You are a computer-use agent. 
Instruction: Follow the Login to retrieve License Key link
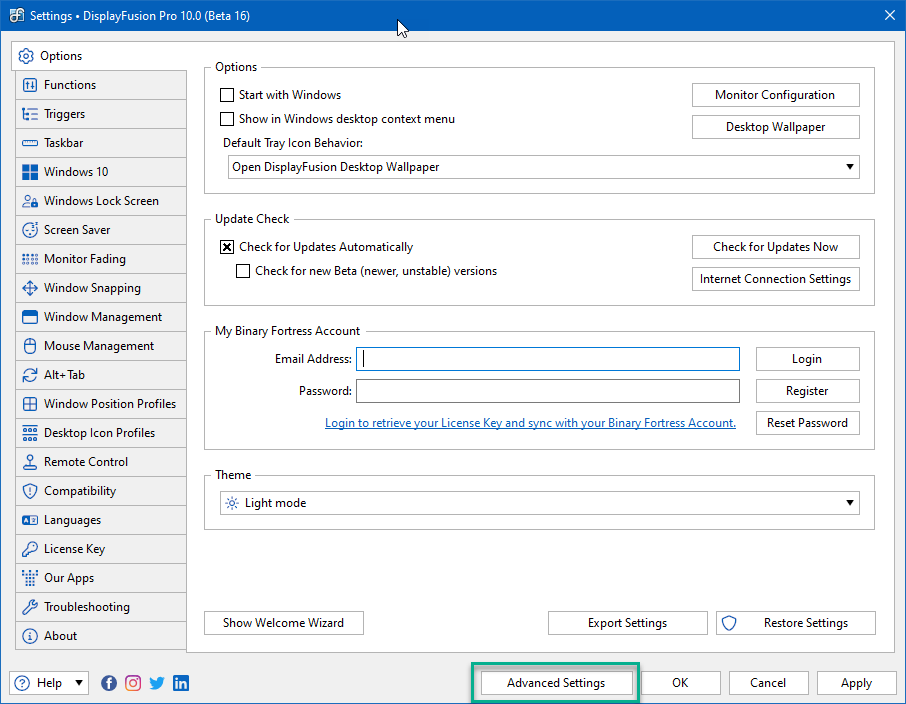[x=530, y=423]
